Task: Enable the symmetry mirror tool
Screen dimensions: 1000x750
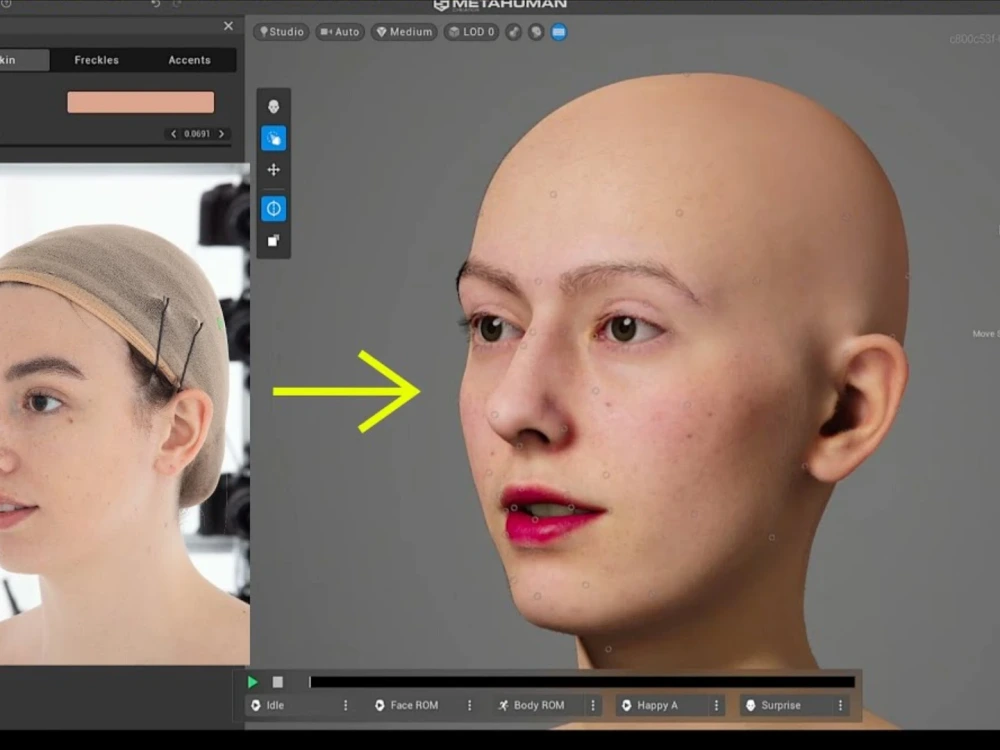Action: [x=272, y=208]
